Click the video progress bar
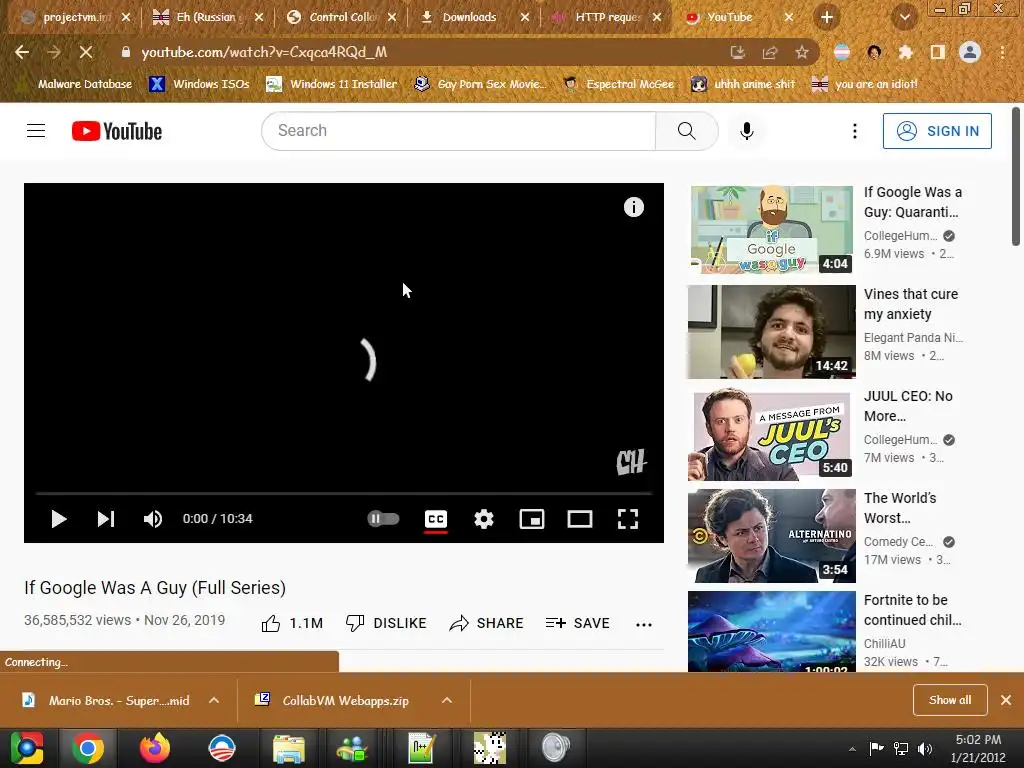The width and height of the screenshot is (1024, 768). pos(344,493)
